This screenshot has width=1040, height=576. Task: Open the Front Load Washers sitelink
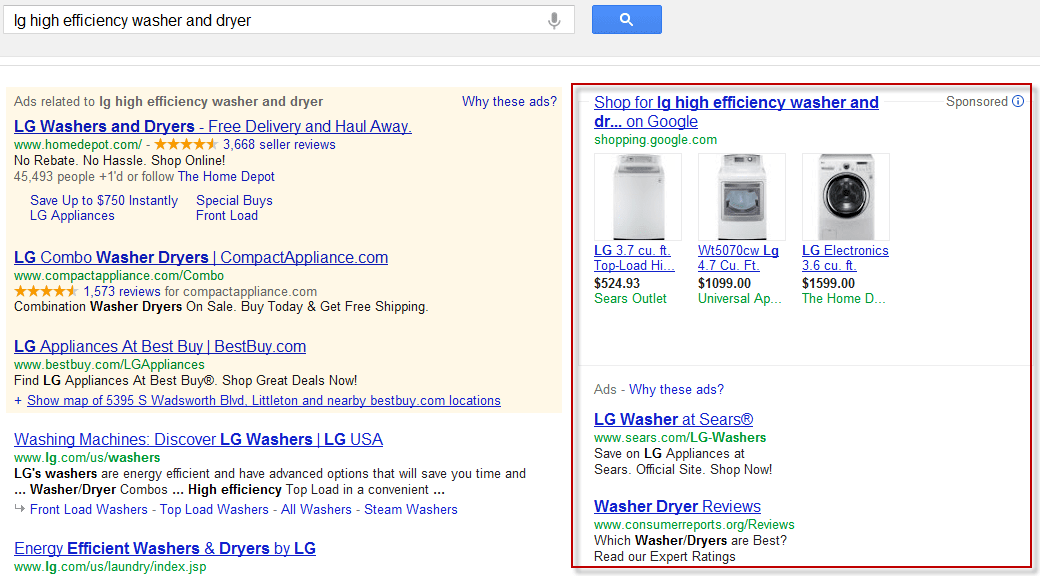(89, 510)
